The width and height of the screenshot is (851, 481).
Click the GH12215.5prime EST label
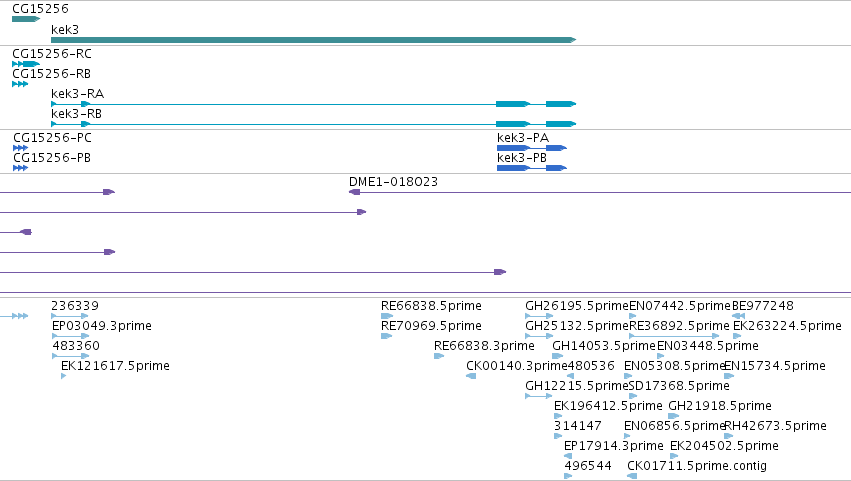[x=576, y=386]
